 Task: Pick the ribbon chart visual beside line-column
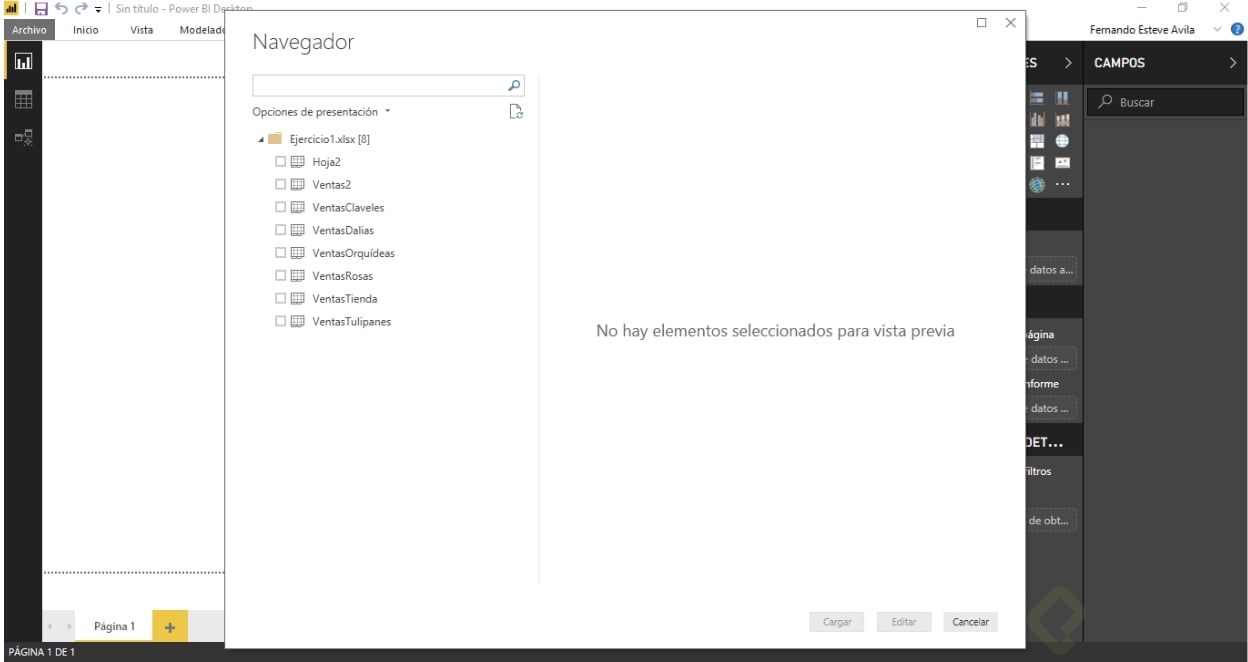click(x=1062, y=119)
